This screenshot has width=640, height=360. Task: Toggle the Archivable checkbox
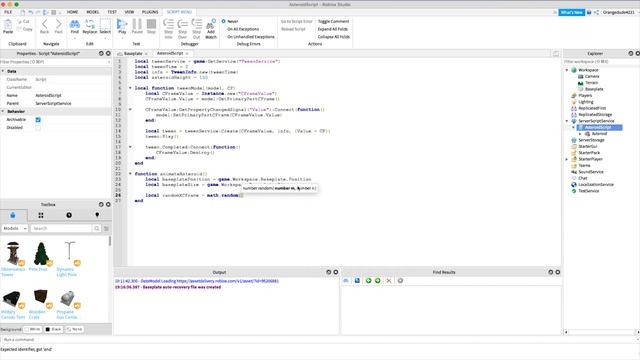(x=38, y=120)
